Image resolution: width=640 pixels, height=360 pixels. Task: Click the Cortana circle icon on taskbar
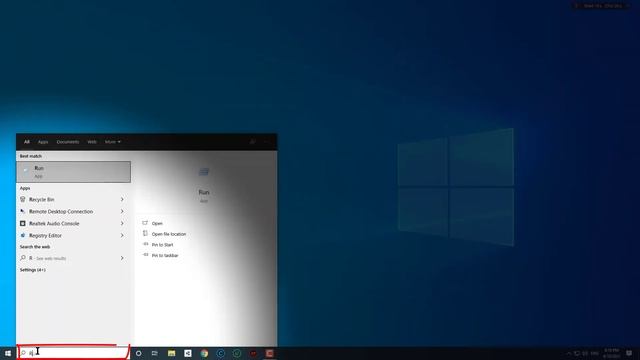[x=139, y=353]
